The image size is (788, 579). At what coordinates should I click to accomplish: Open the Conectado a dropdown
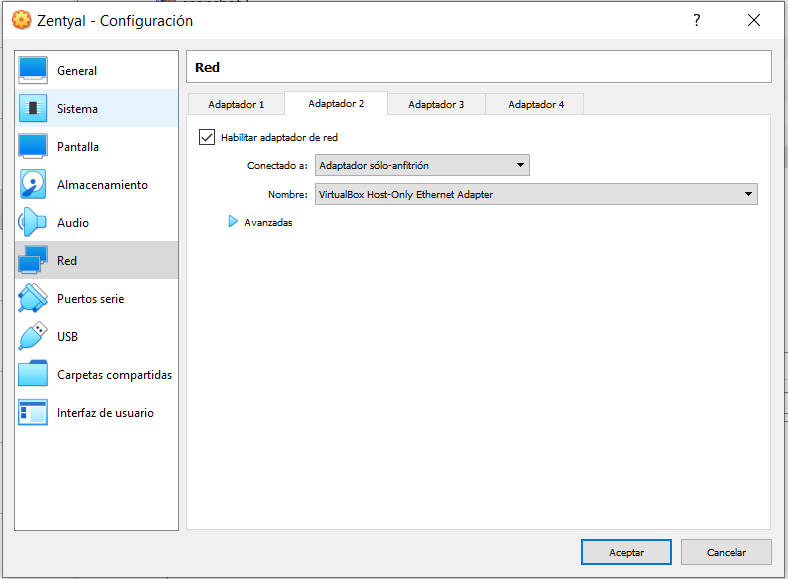point(422,165)
